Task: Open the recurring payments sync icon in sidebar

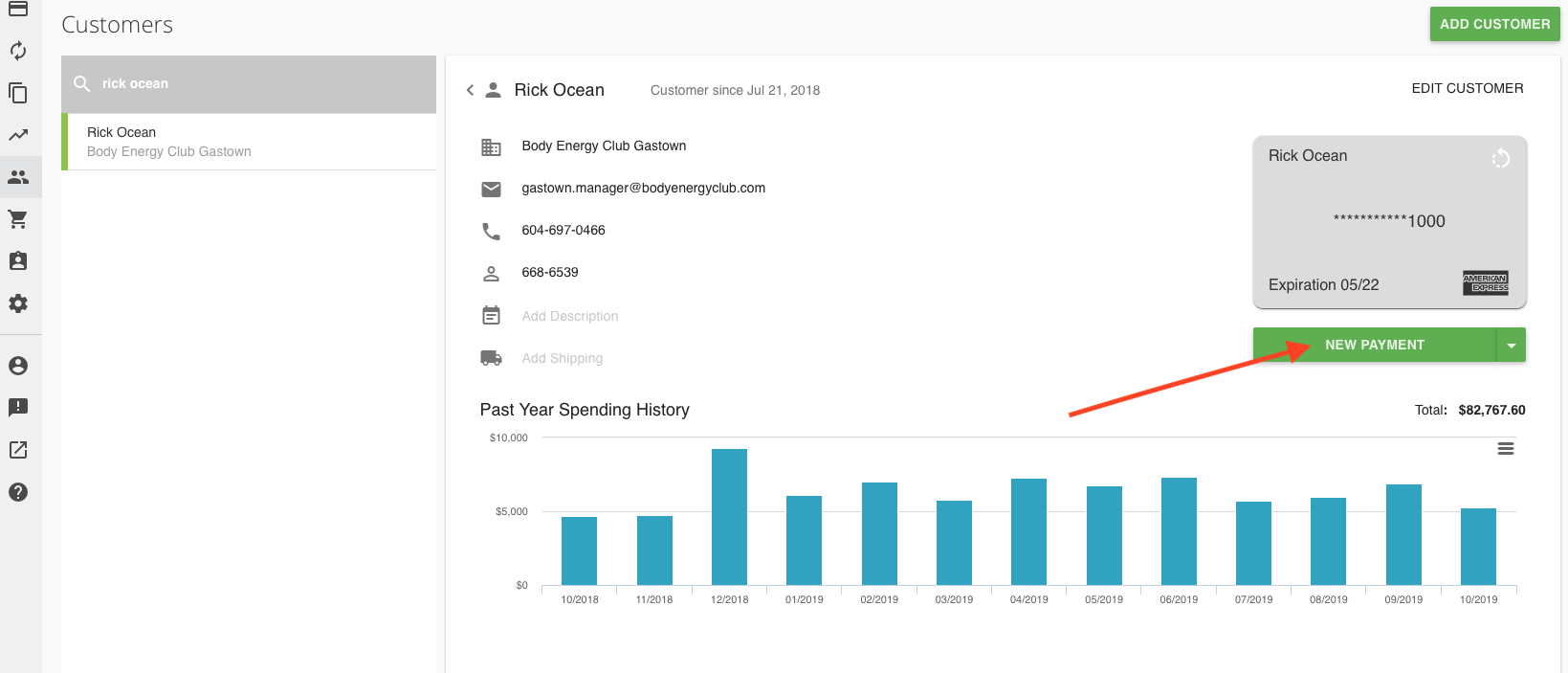Action: pos(18,51)
